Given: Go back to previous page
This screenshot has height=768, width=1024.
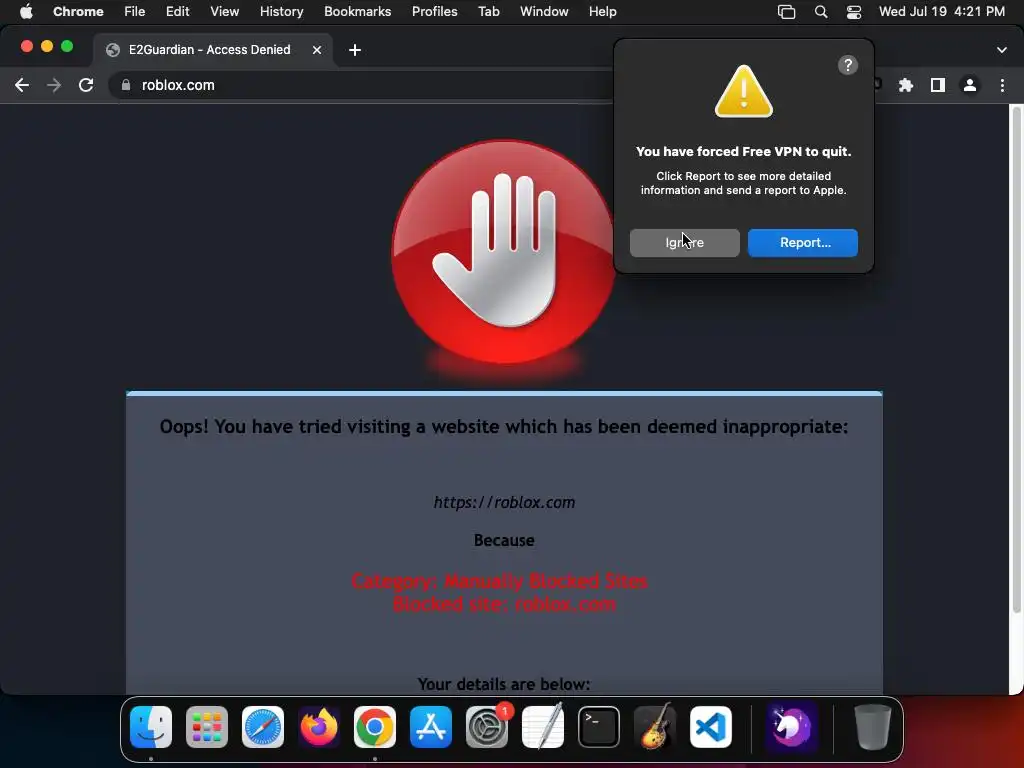Looking at the screenshot, I should coord(22,85).
